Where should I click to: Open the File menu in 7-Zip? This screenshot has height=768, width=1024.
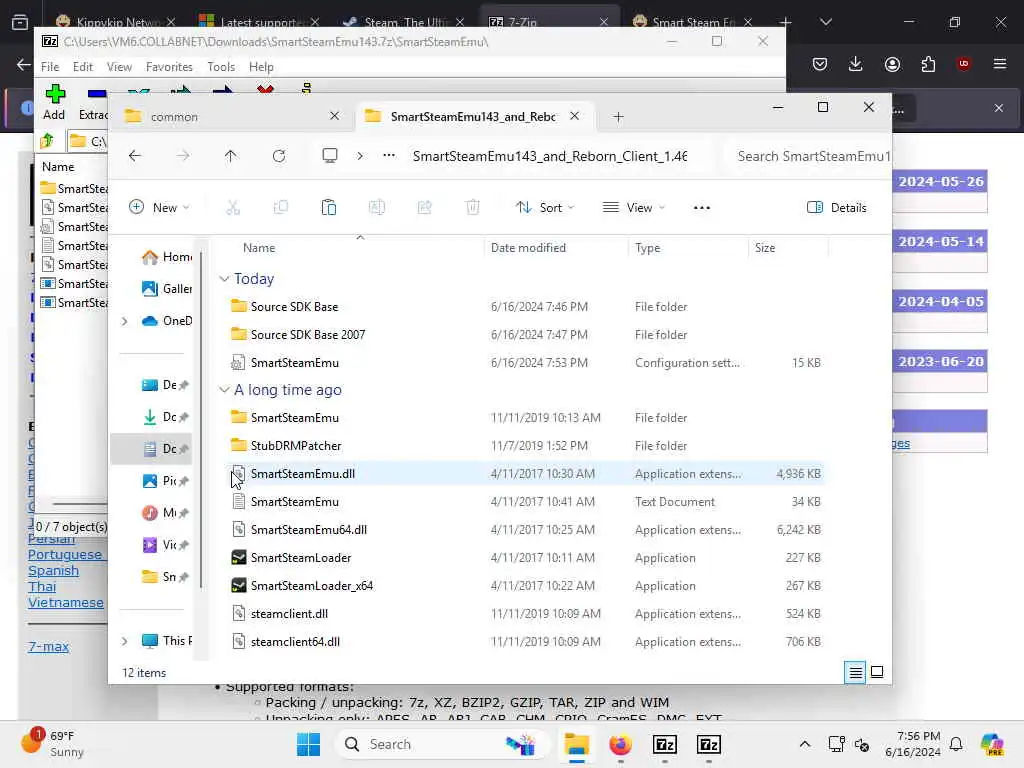[x=50, y=67]
